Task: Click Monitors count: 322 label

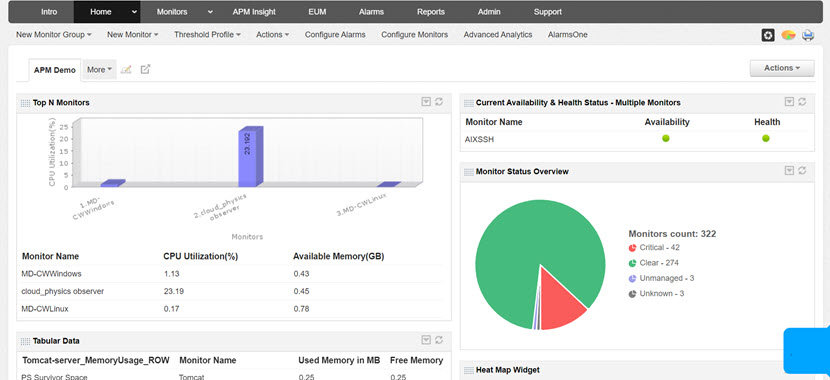Action: tap(672, 234)
